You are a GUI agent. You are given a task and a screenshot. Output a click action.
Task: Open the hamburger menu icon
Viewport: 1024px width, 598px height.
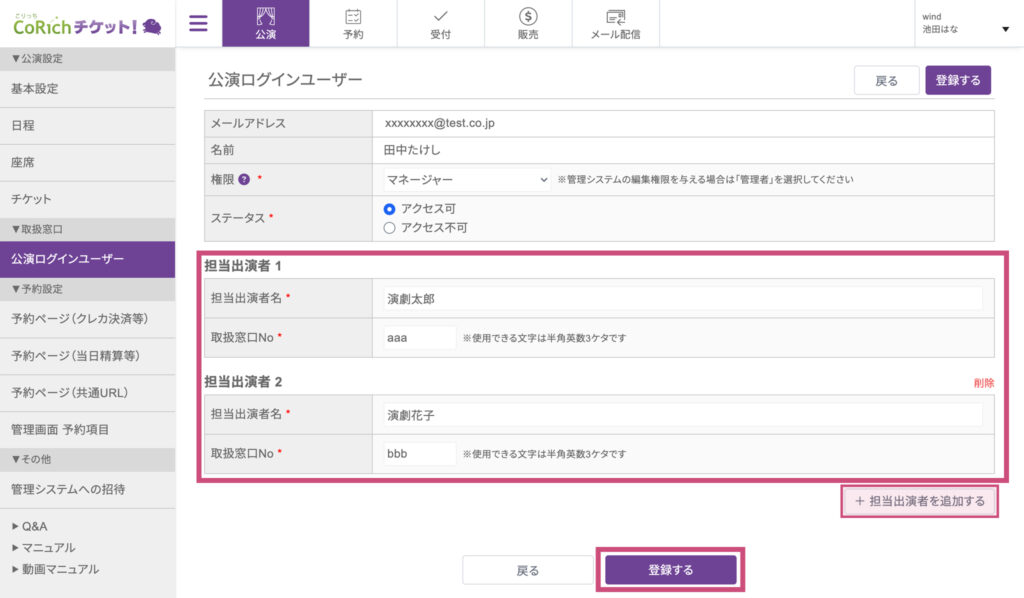click(198, 23)
